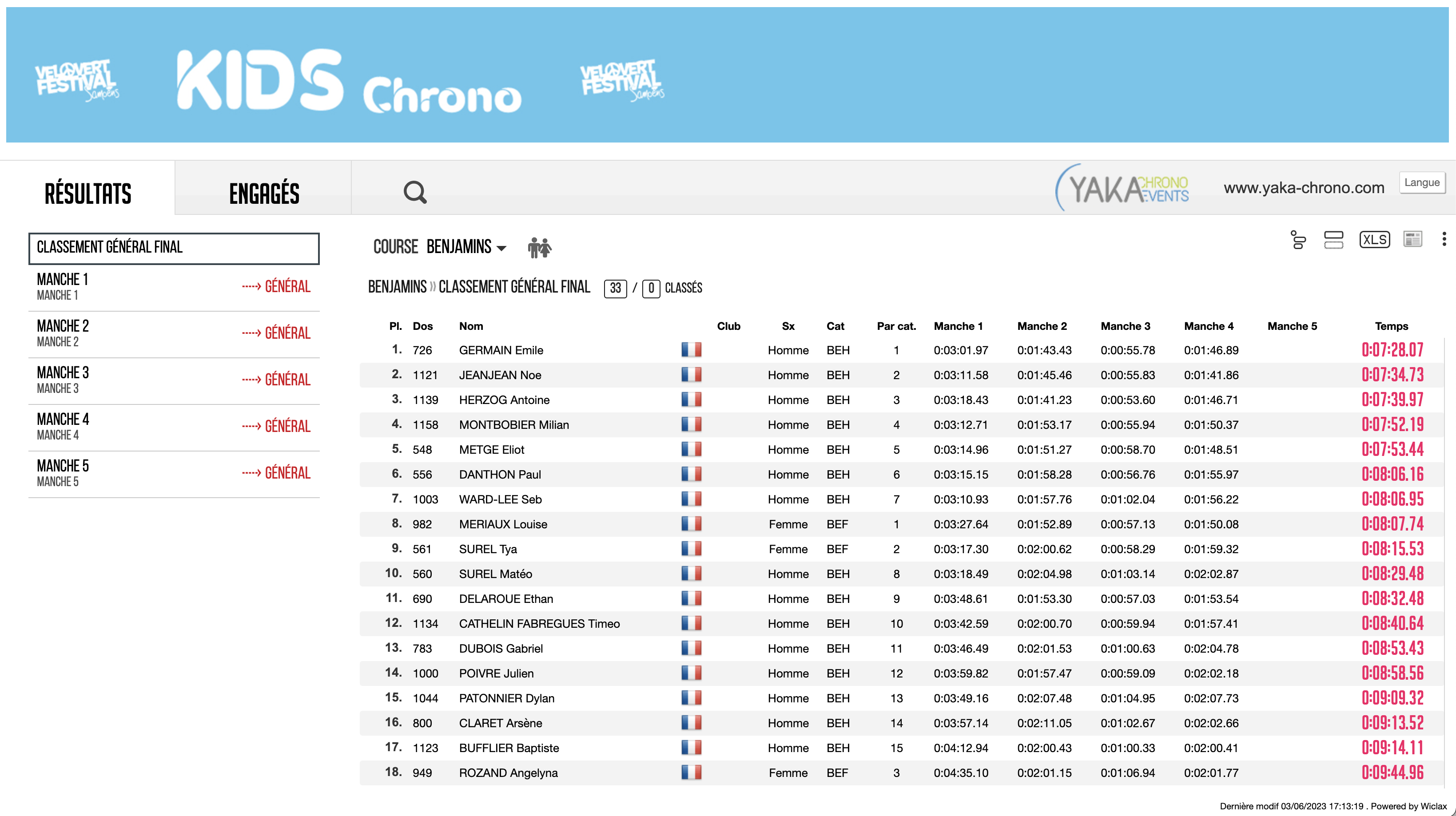Image resolution: width=1456 pixels, height=816 pixels.
Task: Select rider name MONTBOBIER Milian
Action: click(514, 425)
